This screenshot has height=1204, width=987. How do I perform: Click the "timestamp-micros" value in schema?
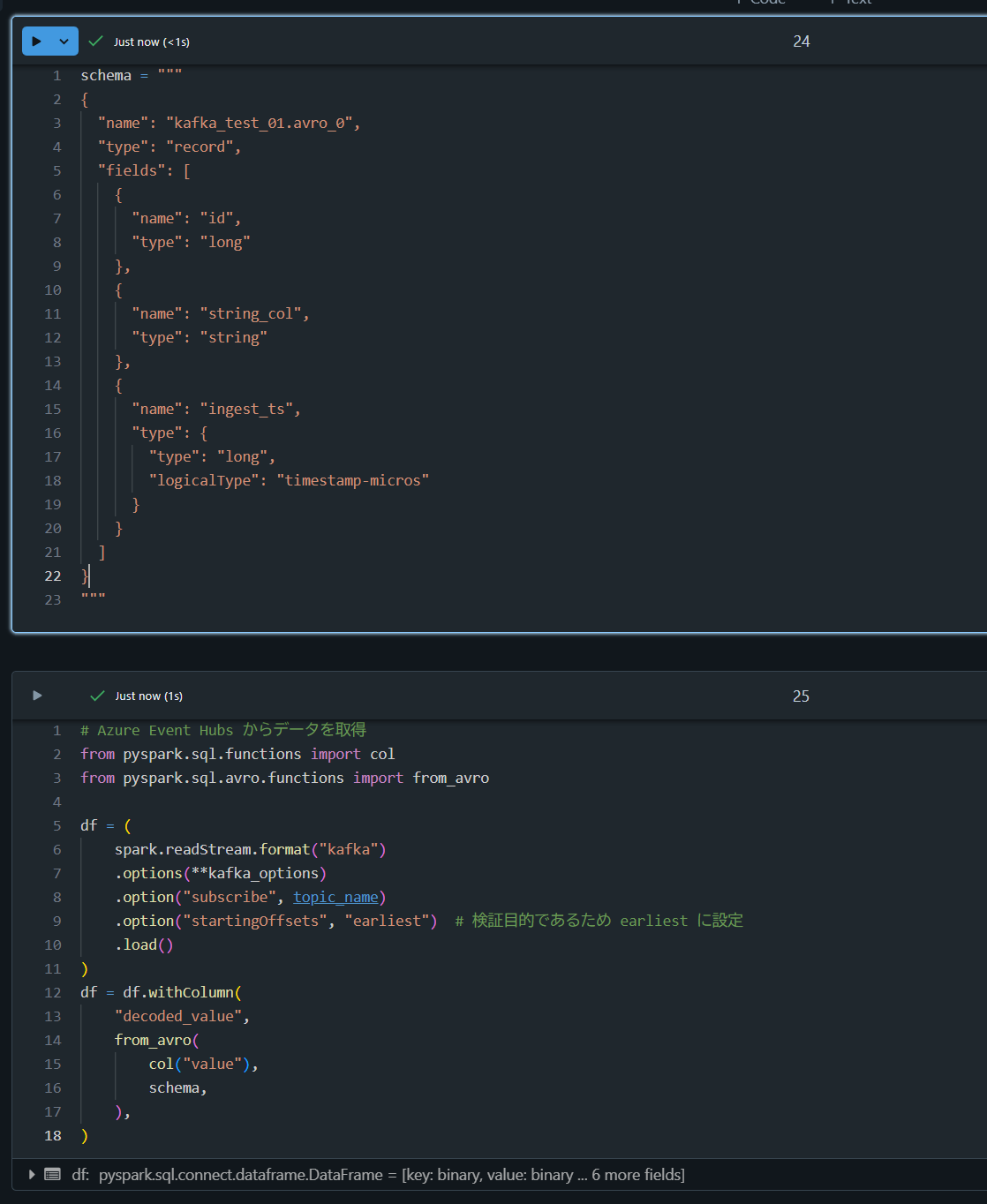click(x=353, y=480)
